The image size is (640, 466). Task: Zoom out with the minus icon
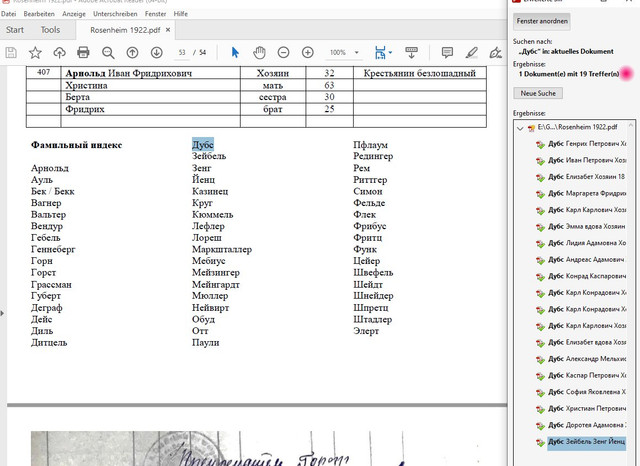tap(283, 52)
